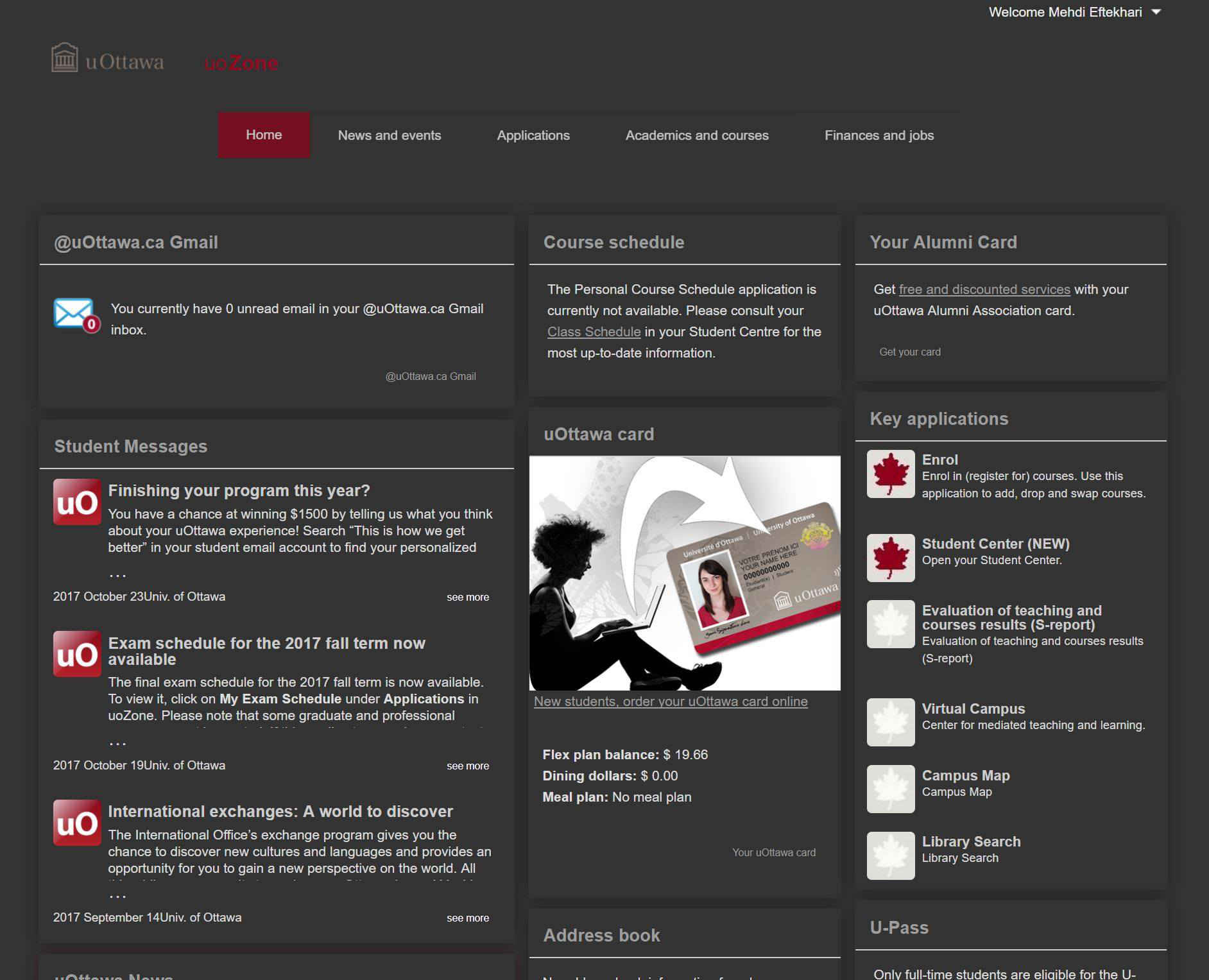
Task: Open New students order uOttawa card online link
Action: [671, 701]
